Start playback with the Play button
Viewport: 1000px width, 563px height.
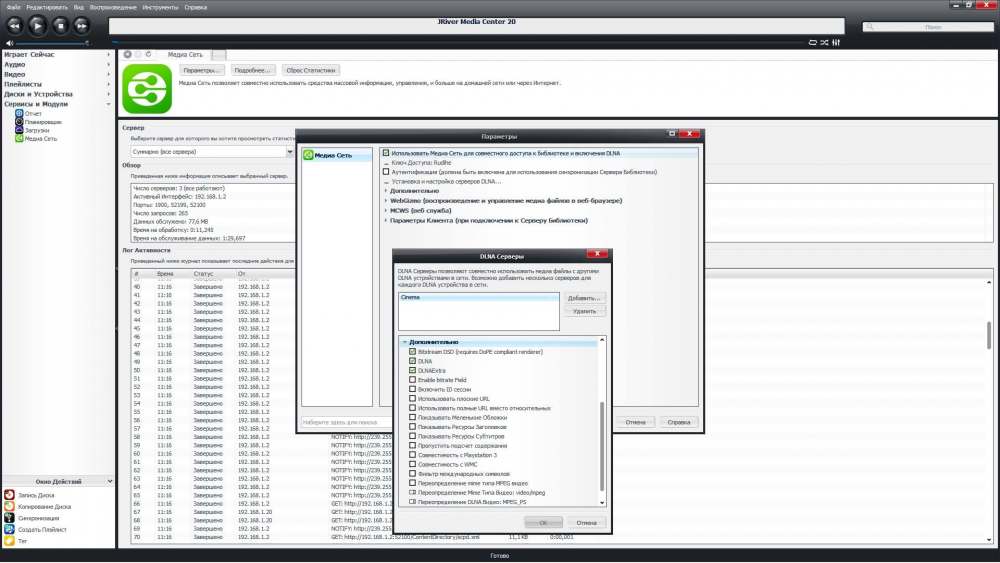click(x=37, y=26)
